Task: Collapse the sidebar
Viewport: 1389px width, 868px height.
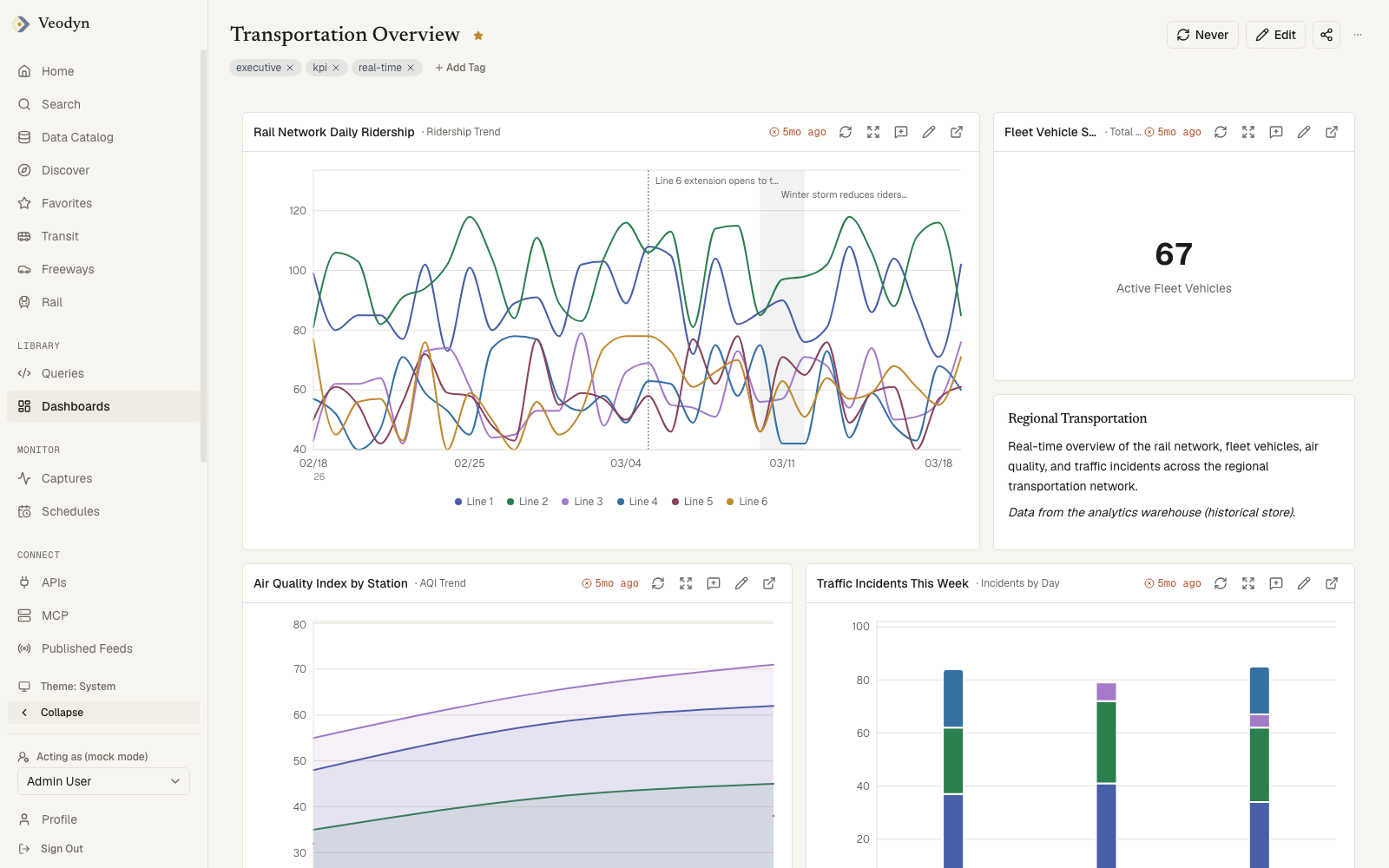Action: (x=103, y=713)
